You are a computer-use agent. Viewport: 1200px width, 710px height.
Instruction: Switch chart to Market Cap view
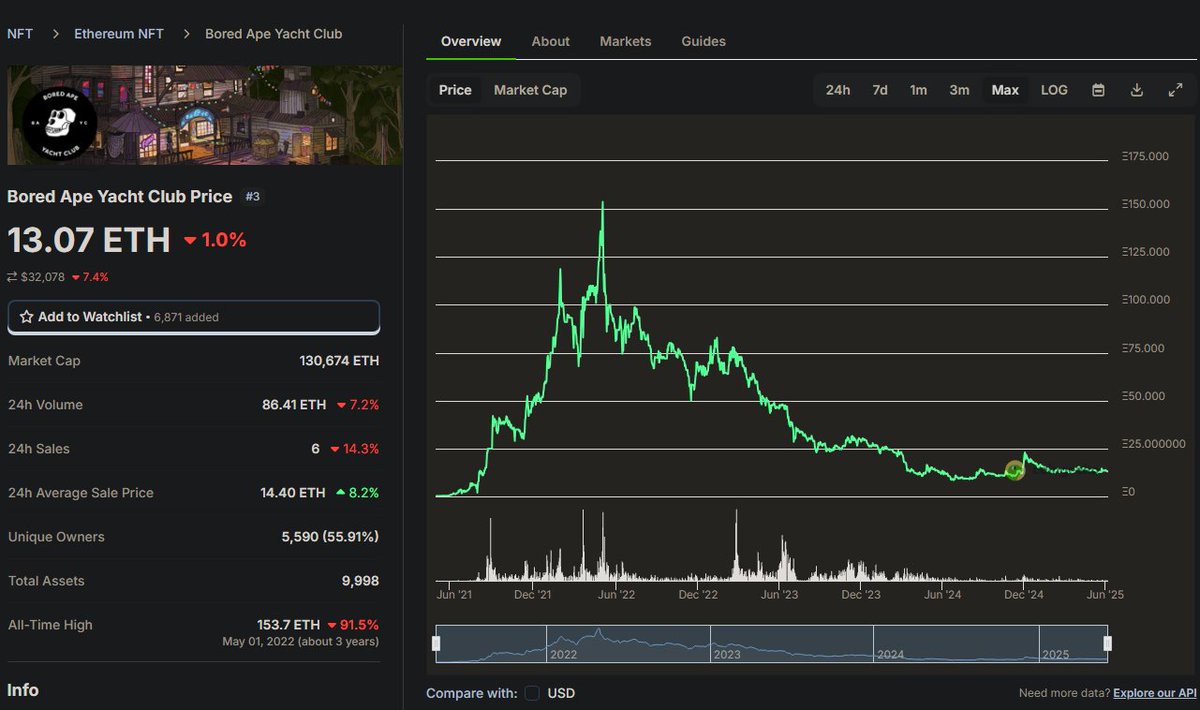point(530,90)
